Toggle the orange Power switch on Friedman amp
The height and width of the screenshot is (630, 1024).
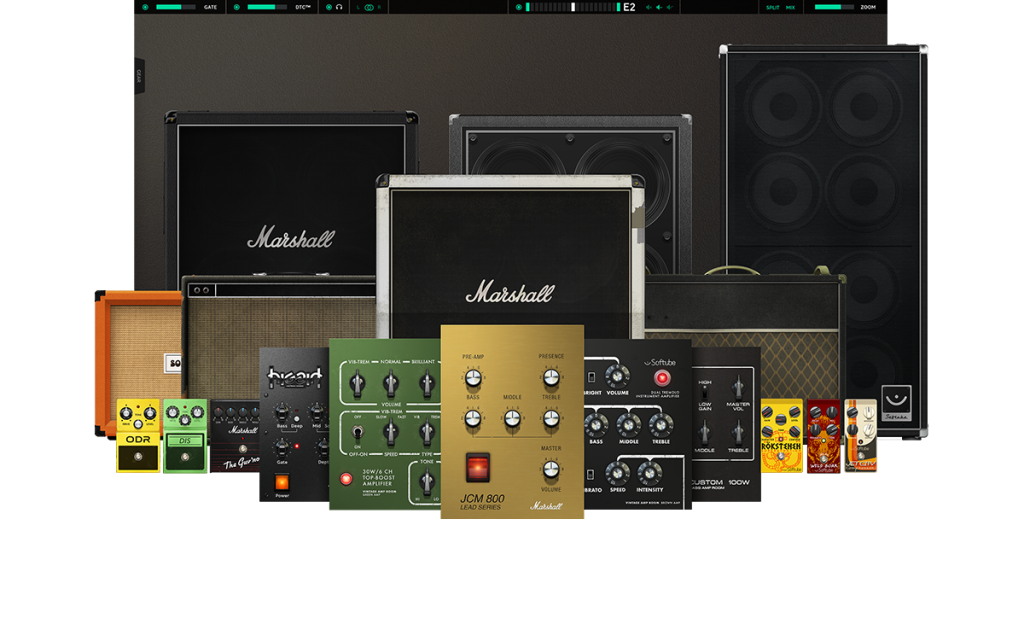[x=282, y=482]
